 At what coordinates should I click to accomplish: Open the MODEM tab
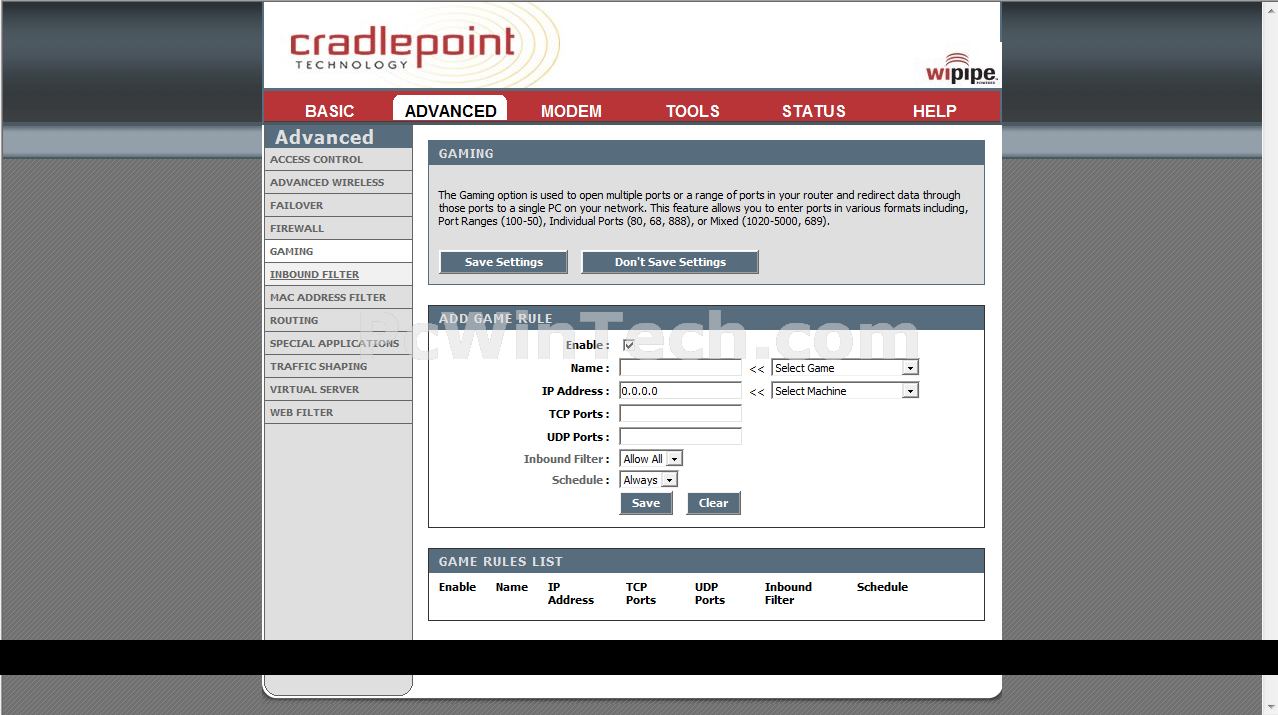point(571,111)
